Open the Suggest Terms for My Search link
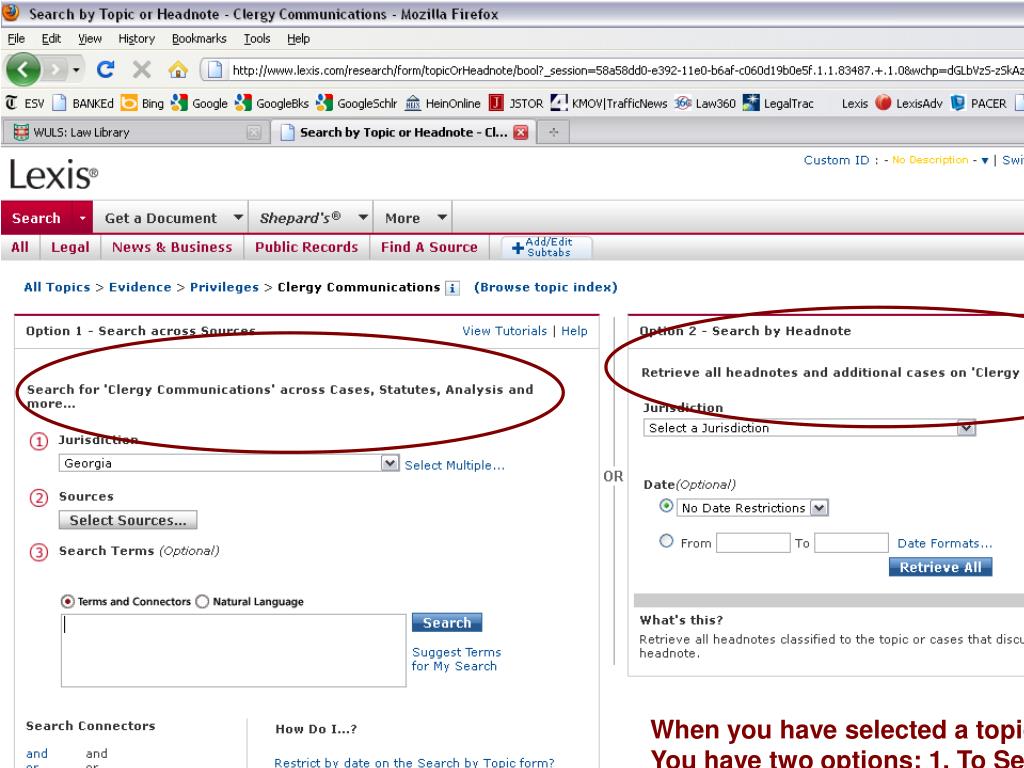 coord(456,659)
